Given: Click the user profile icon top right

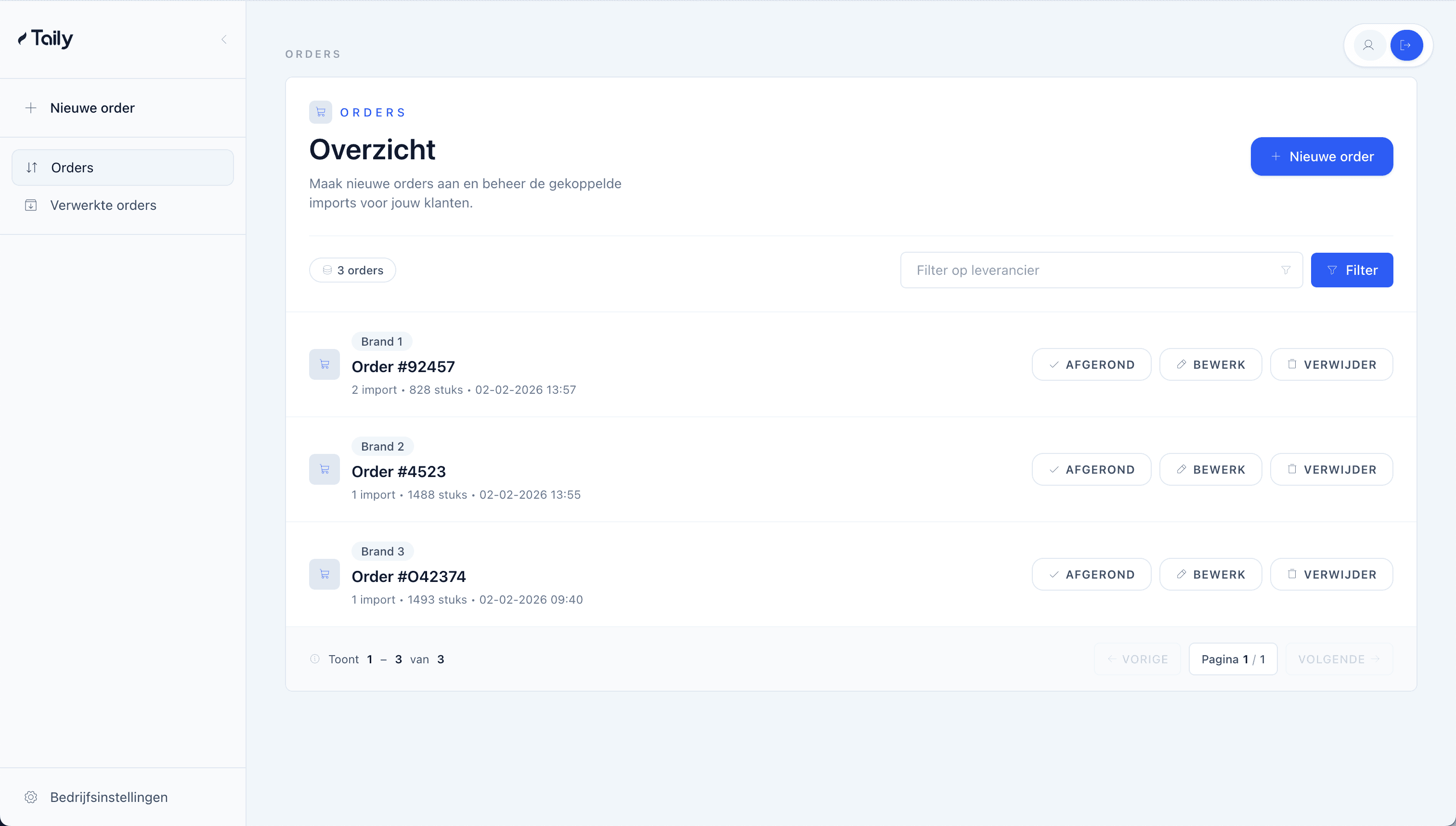Looking at the screenshot, I should click(x=1369, y=45).
